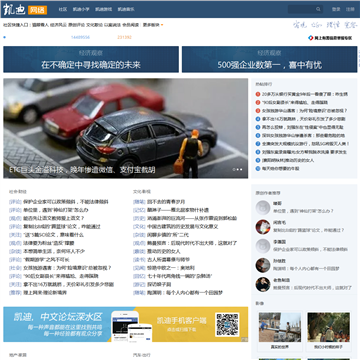
Task: Click author avatar beside 陶渊明 post in sidebar
Action: pyautogui.click(x=263, y=265)
